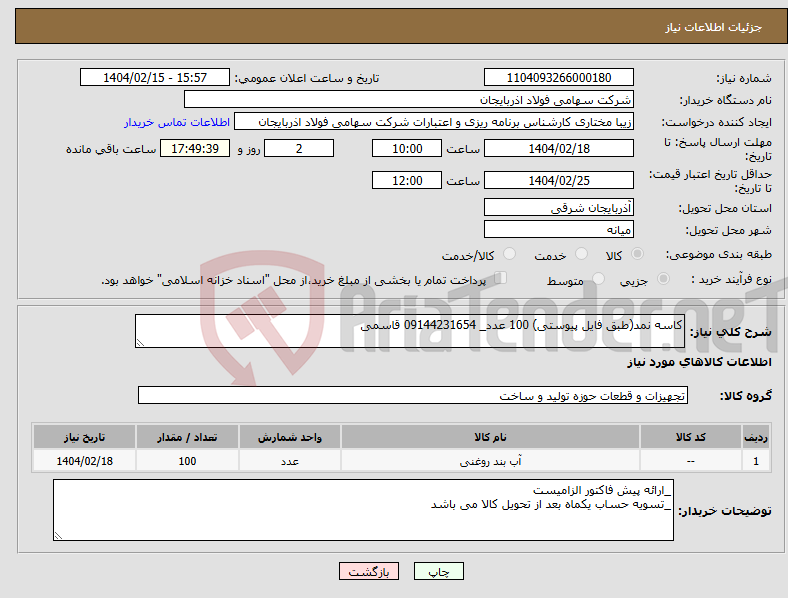This screenshot has width=788, height=598.
Task: Click the need date cell 1404/02/18
Action: click(84, 461)
